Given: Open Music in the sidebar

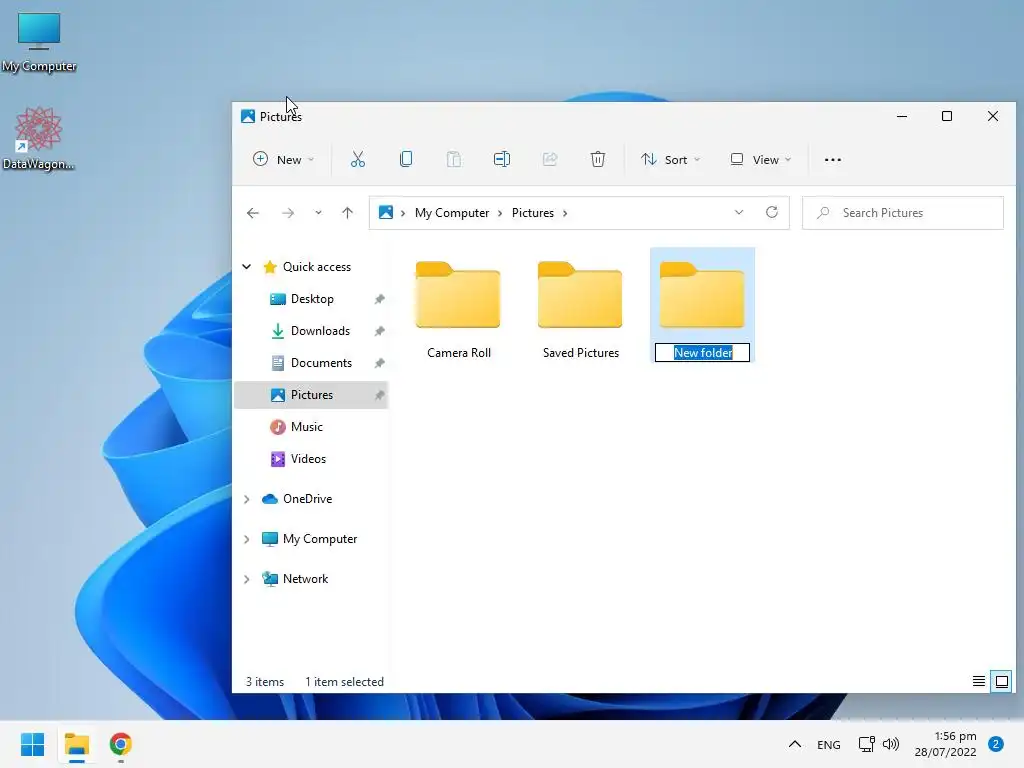Looking at the screenshot, I should tap(306, 426).
